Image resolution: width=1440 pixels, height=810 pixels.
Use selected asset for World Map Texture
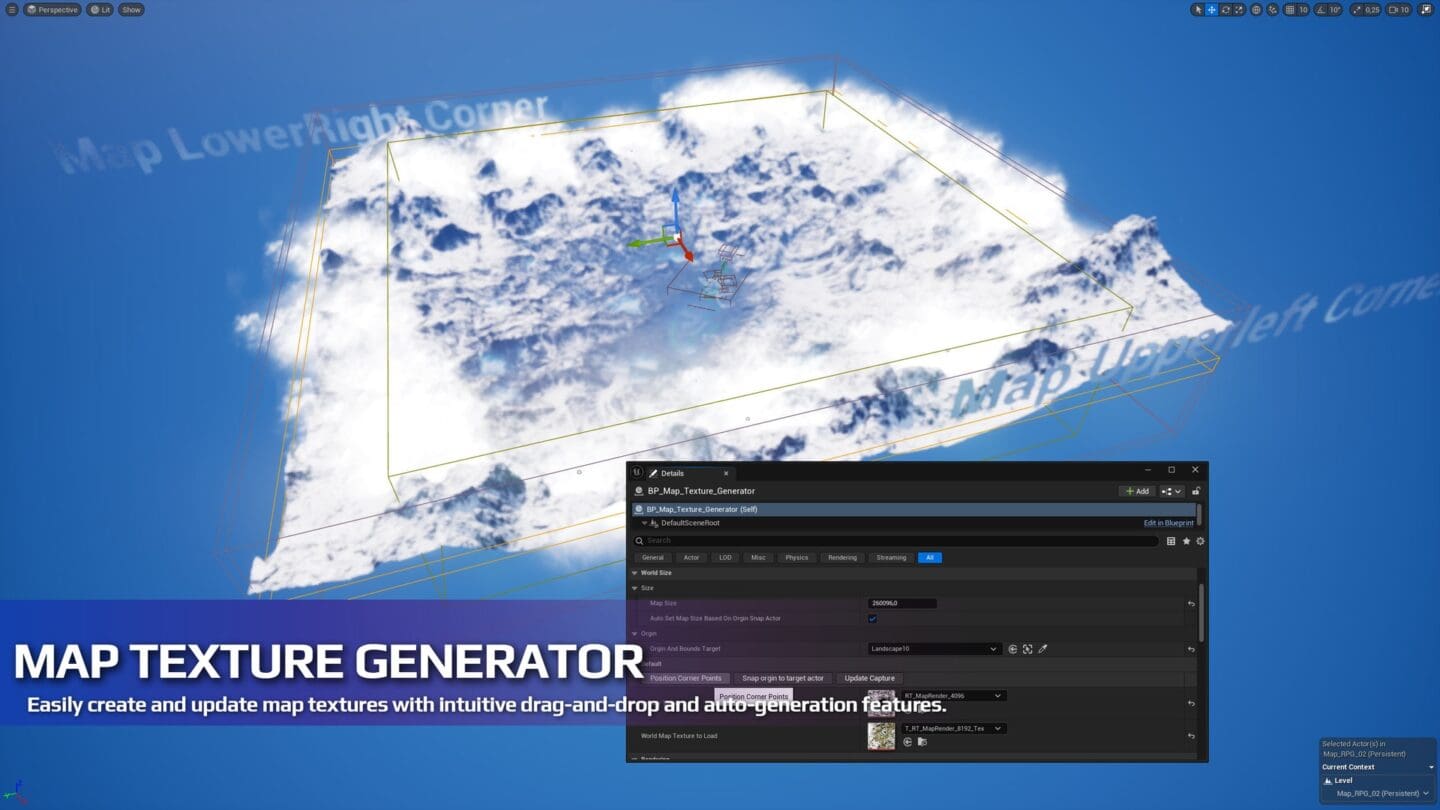click(908, 742)
